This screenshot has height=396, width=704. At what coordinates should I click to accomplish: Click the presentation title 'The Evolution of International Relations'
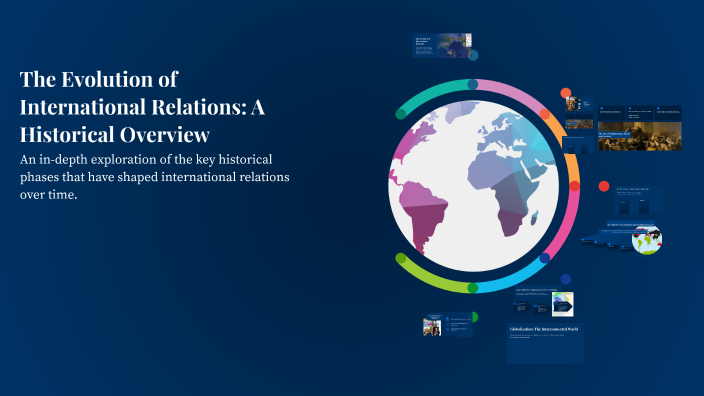pos(142,106)
